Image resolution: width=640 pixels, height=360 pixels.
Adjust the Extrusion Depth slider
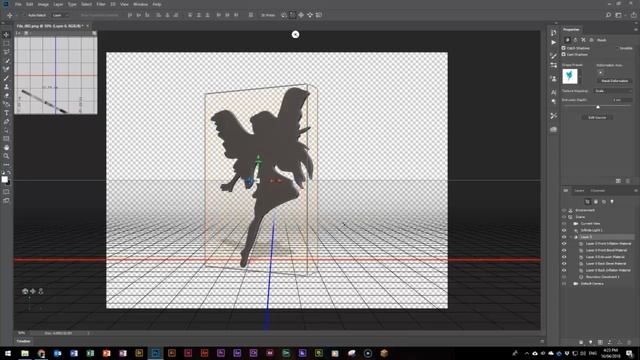tap(598, 107)
